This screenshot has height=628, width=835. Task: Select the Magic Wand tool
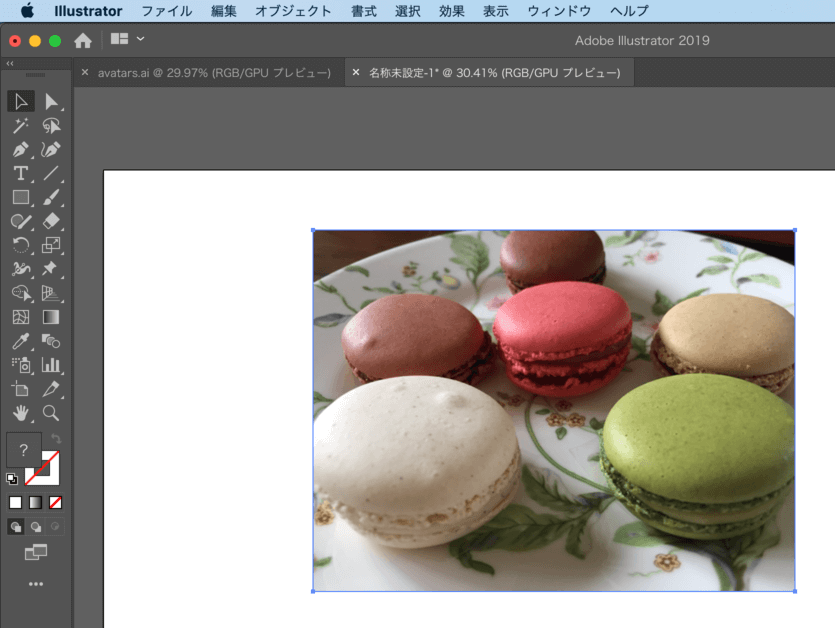tap(20, 126)
